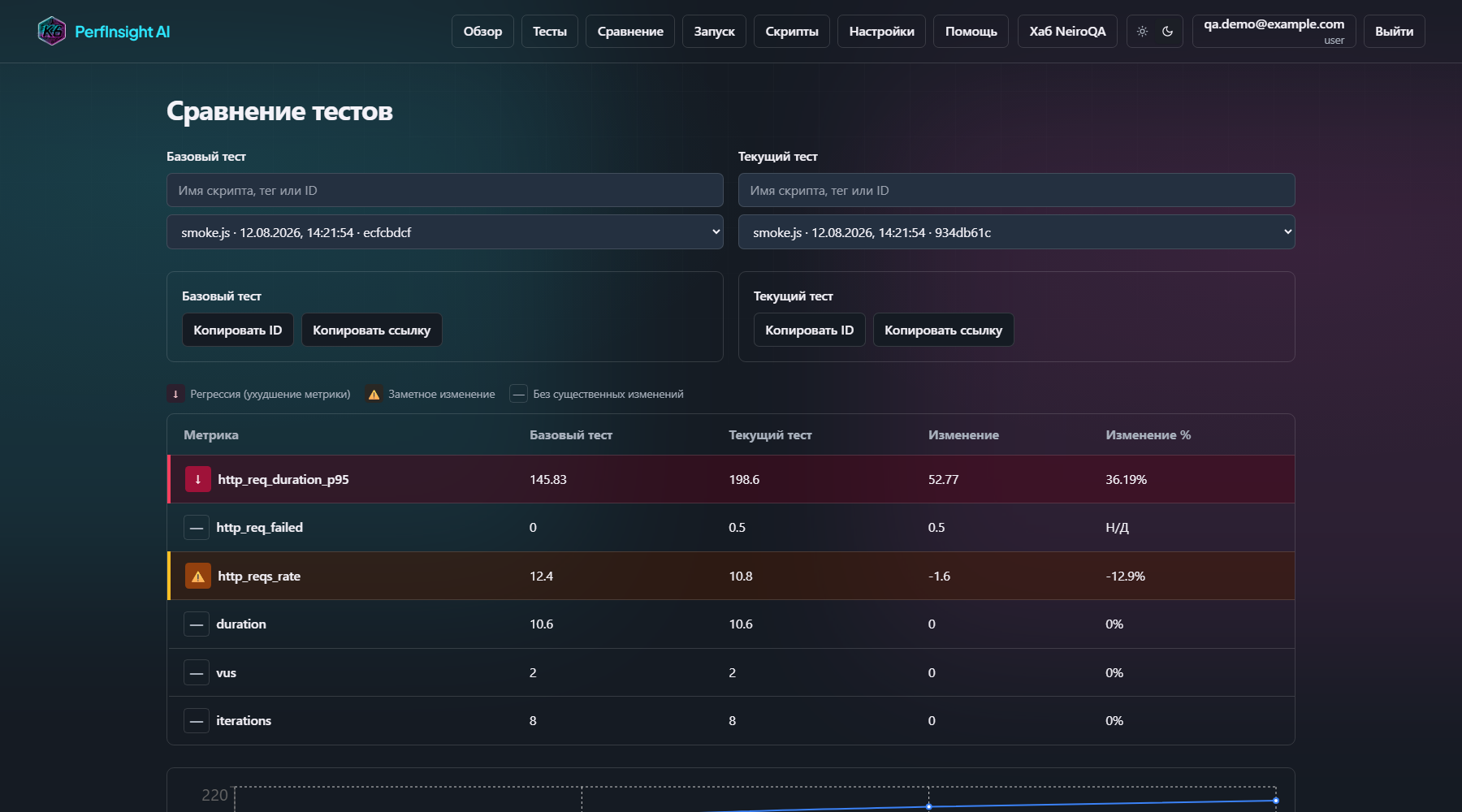Click warning triangle icon on http_reqs_rate row
This screenshot has width=1462, height=812.
click(197, 577)
